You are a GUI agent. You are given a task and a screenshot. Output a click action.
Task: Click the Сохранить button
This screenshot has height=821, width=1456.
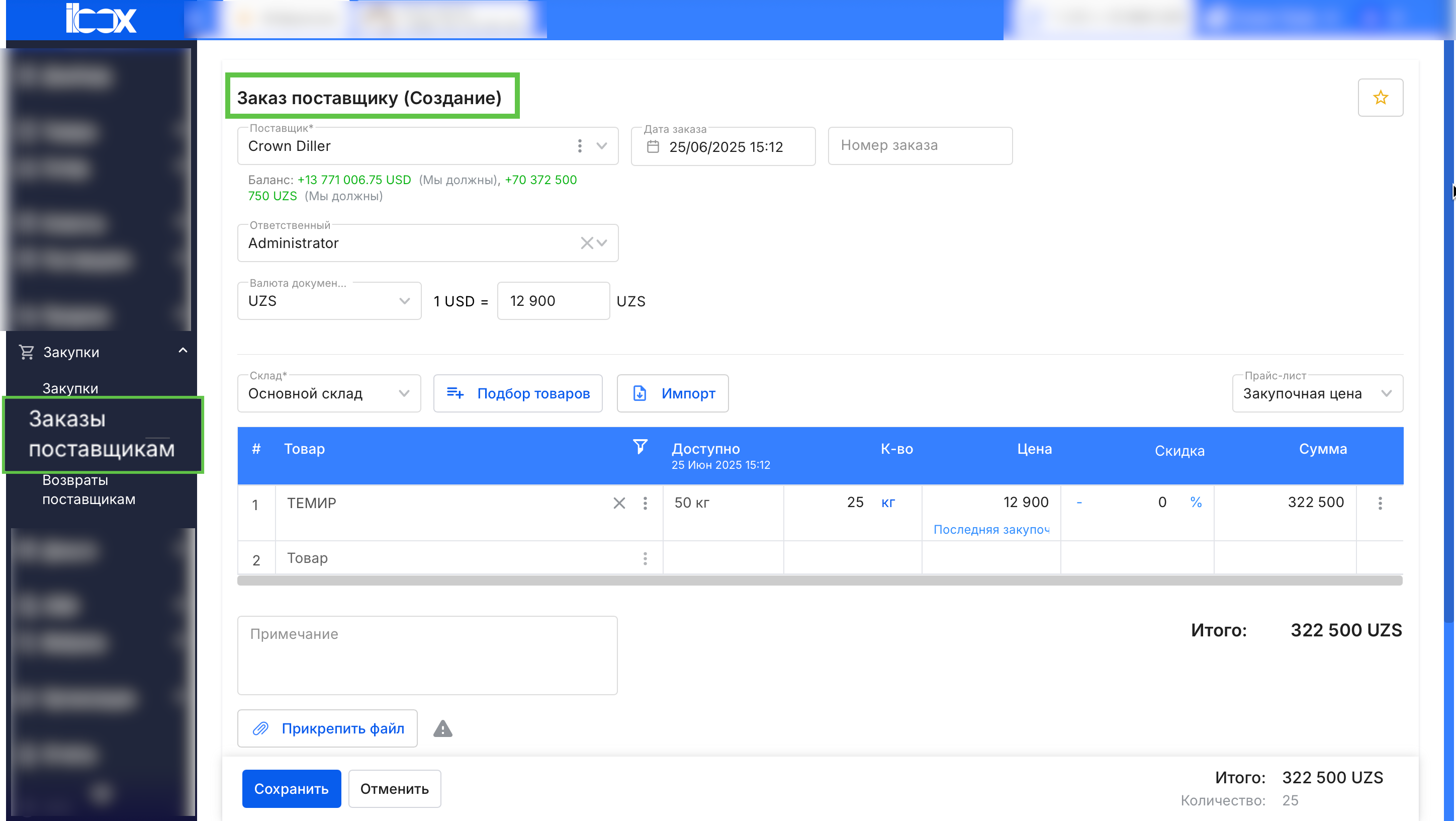point(291,788)
